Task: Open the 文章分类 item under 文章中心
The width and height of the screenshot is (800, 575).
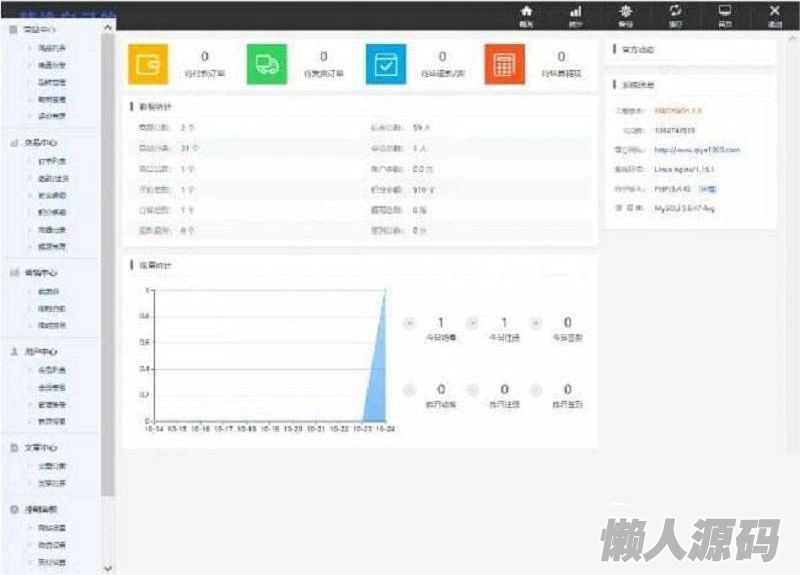Action: tap(52, 466)
